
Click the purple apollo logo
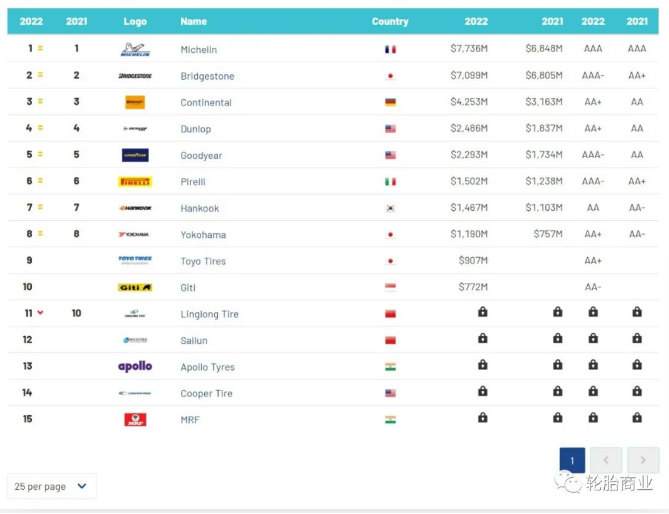(x=135, y=366)
